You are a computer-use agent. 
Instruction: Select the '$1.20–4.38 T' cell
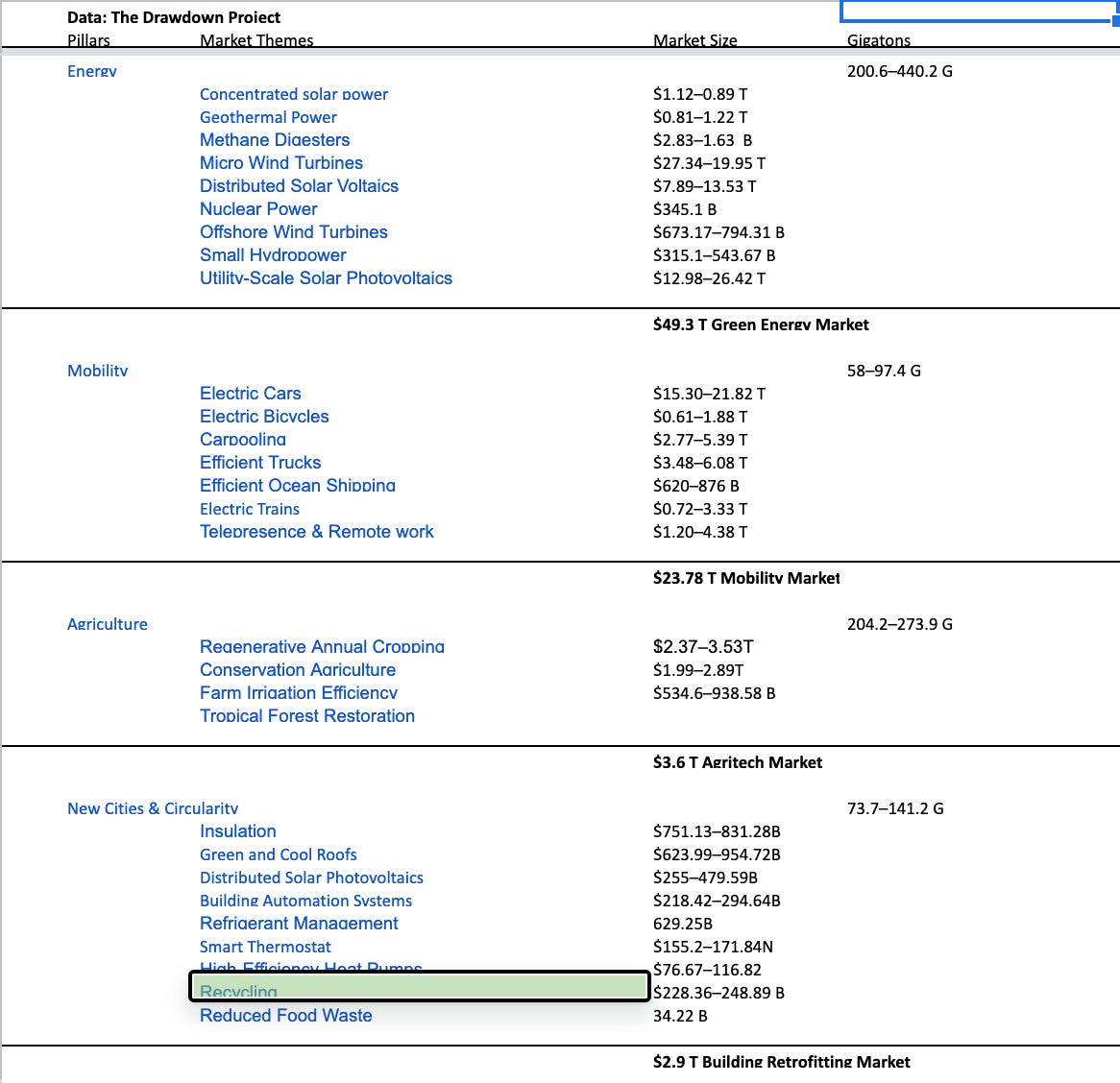(700, 532)
